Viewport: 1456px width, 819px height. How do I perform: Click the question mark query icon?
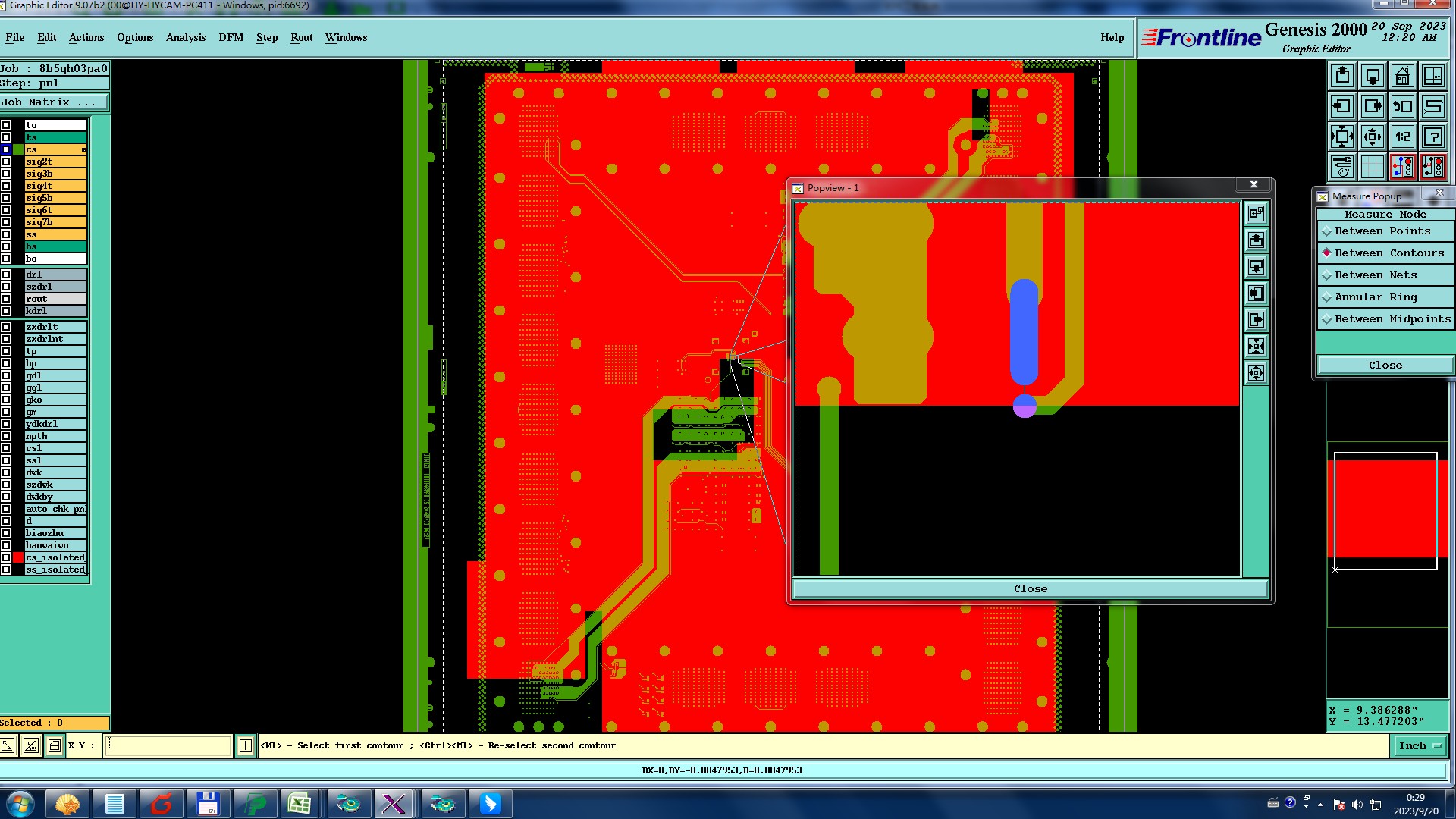point(1432,136)
